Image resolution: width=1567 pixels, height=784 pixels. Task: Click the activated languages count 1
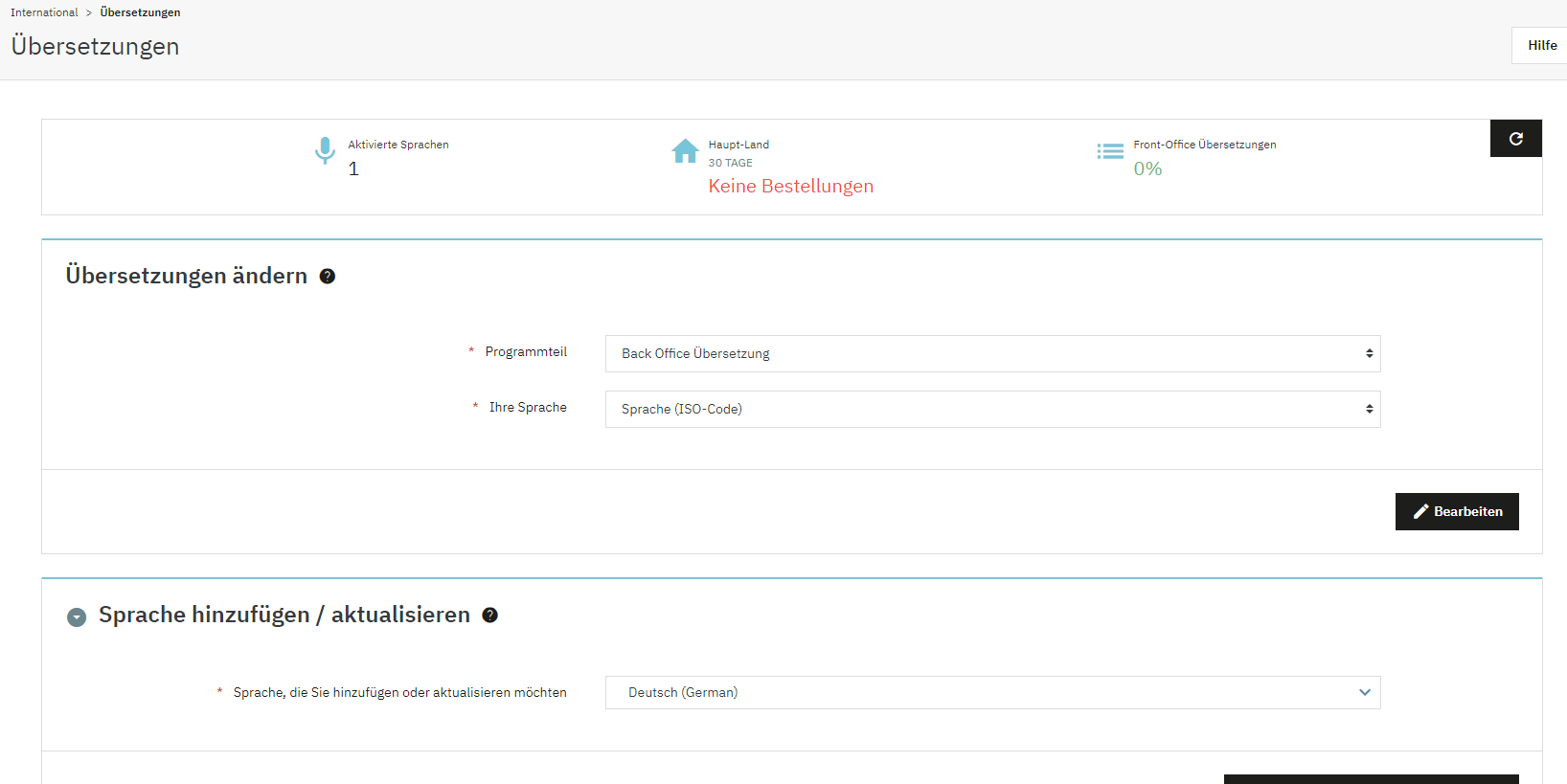(353, 169)
